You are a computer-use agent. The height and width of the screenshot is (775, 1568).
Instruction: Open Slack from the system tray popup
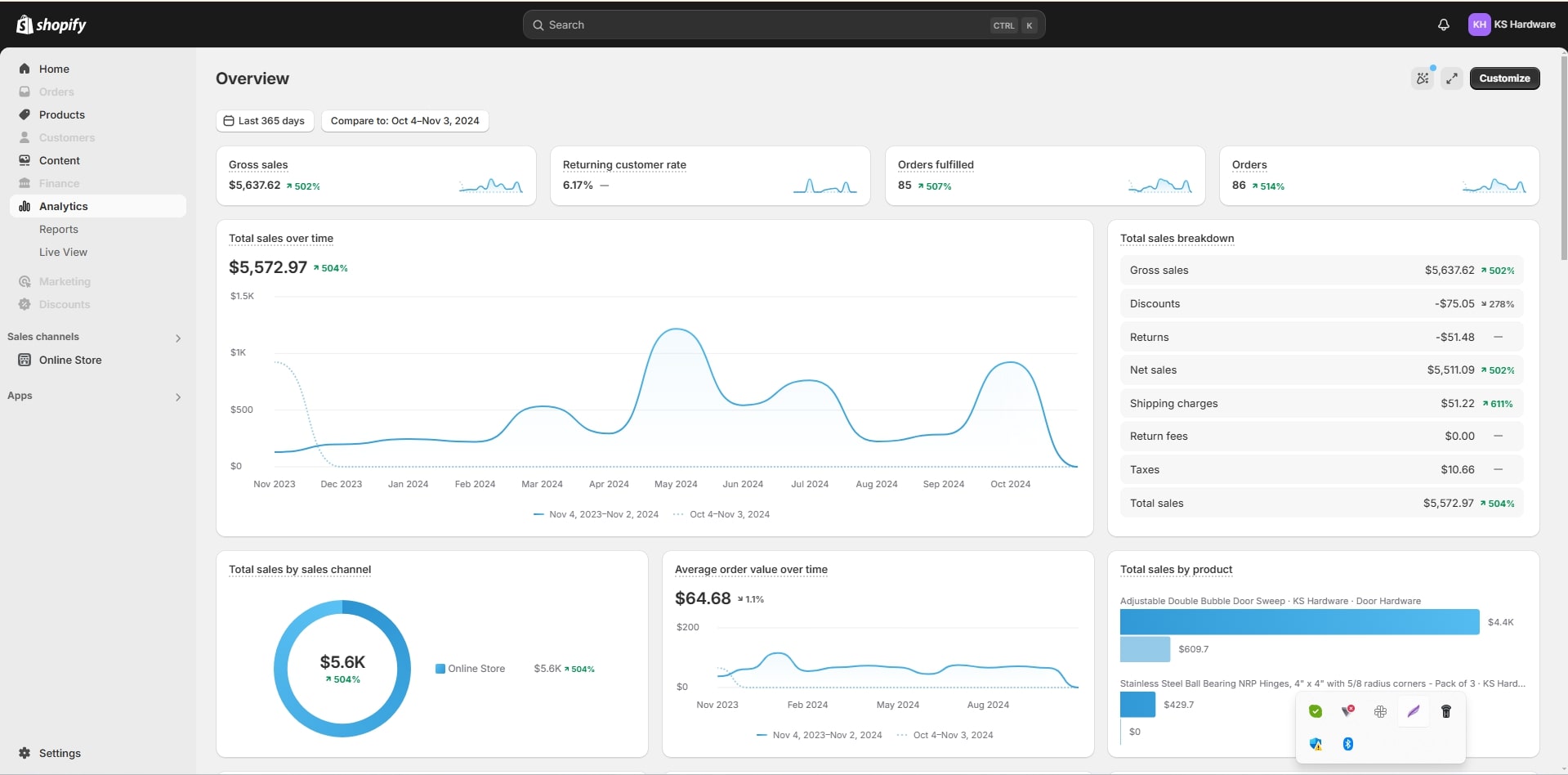point(1380,711)
